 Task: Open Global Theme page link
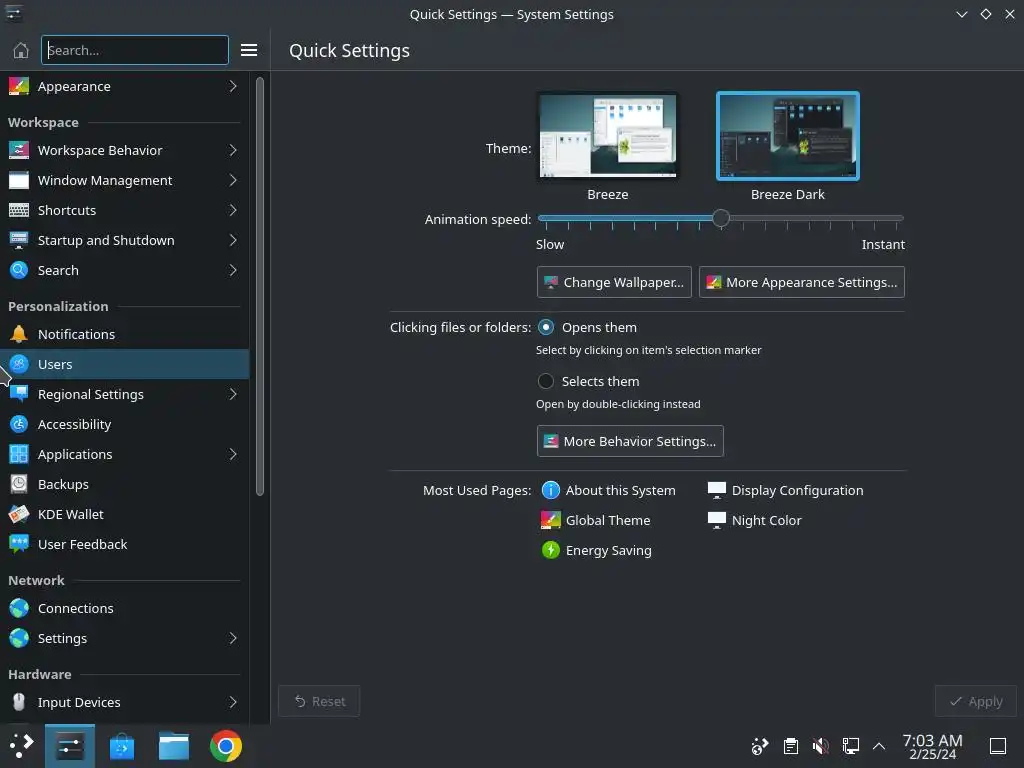[x=596, y=520]
